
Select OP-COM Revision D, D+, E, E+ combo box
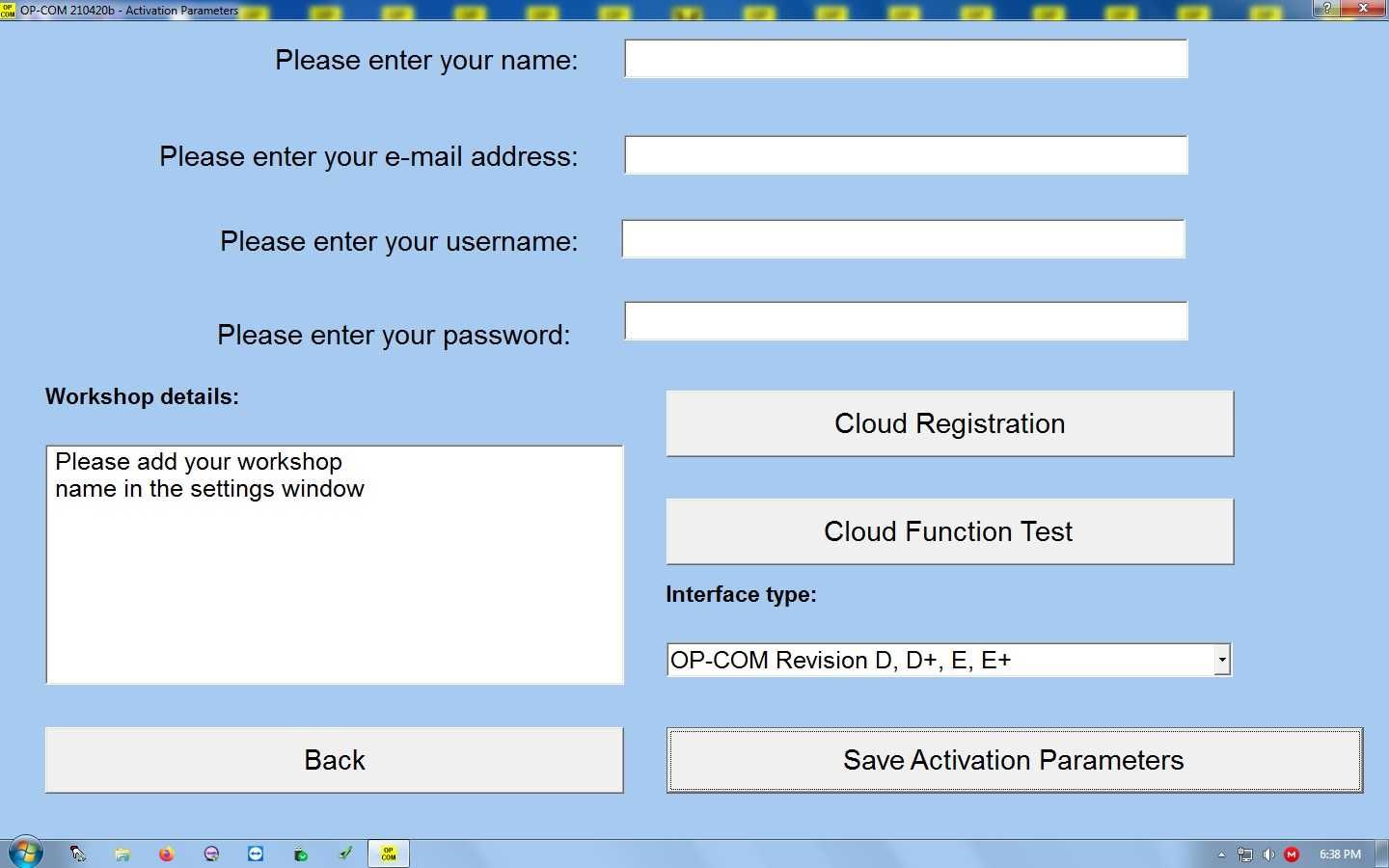click(949, 660)
